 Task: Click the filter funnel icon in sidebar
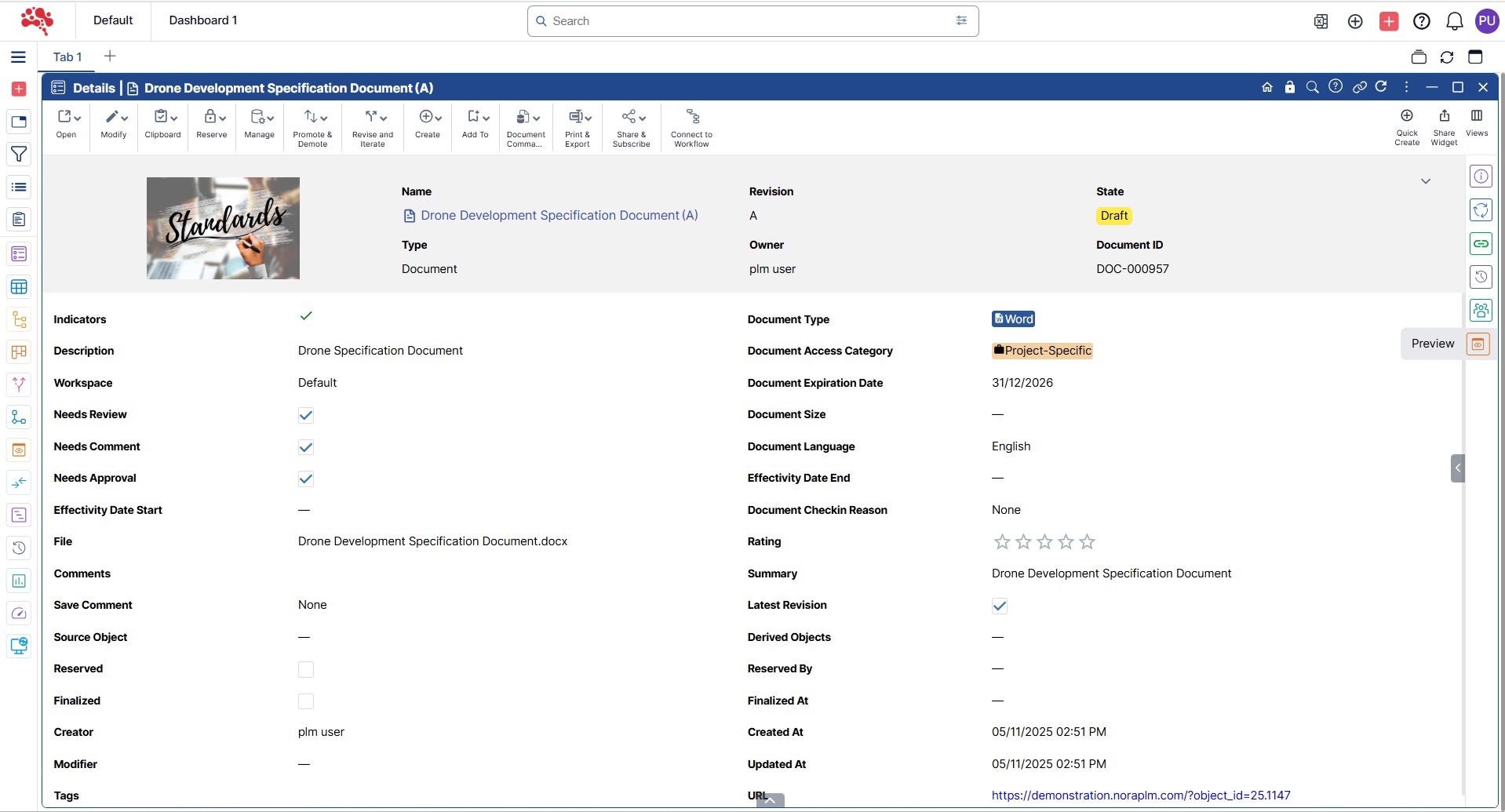coord(19,155)
